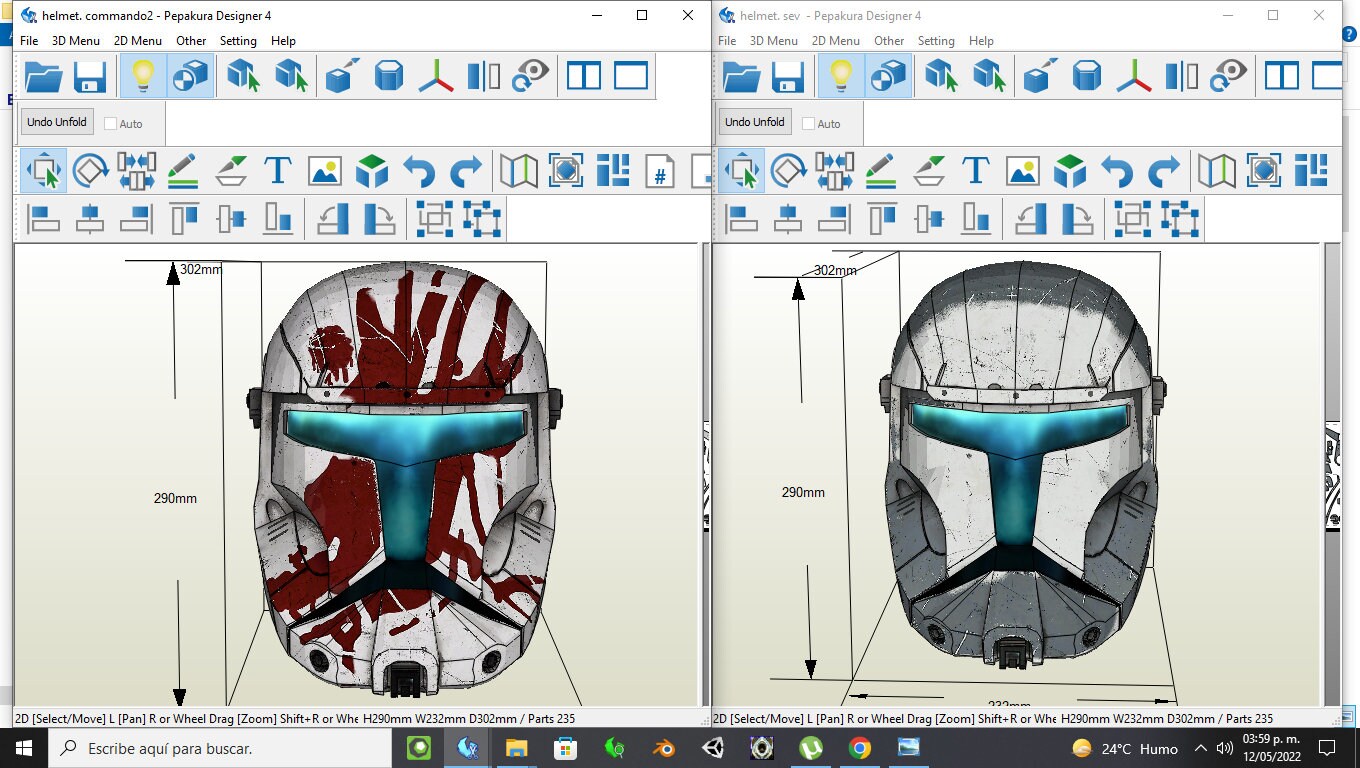Toggle the textured display sphere icon

(x=190, y=75)
